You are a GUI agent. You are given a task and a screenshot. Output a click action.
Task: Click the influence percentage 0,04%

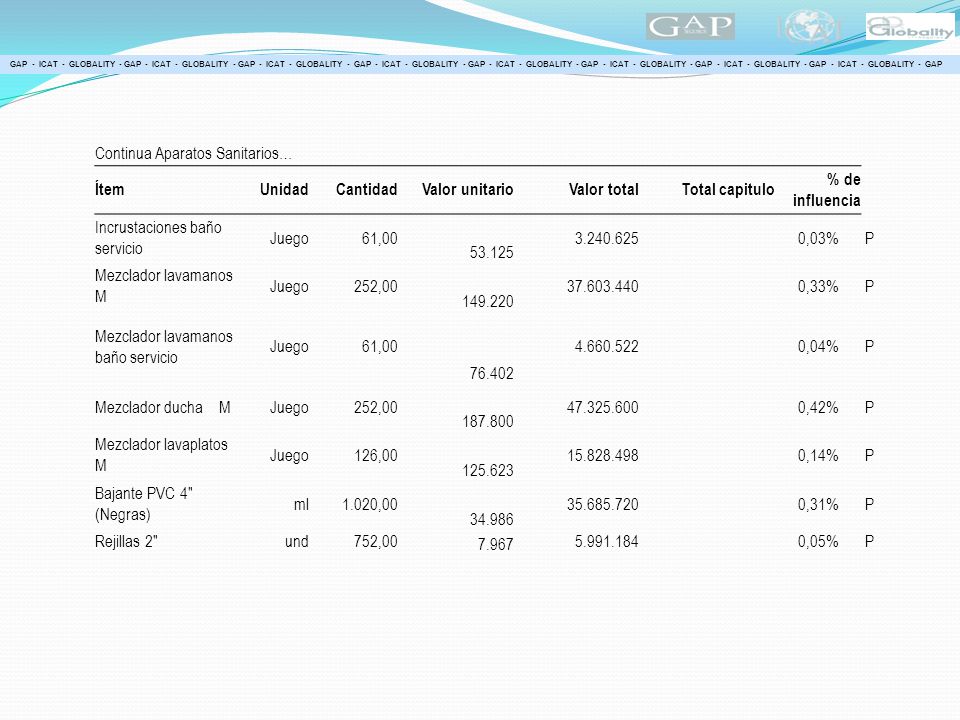pos(818,347)
